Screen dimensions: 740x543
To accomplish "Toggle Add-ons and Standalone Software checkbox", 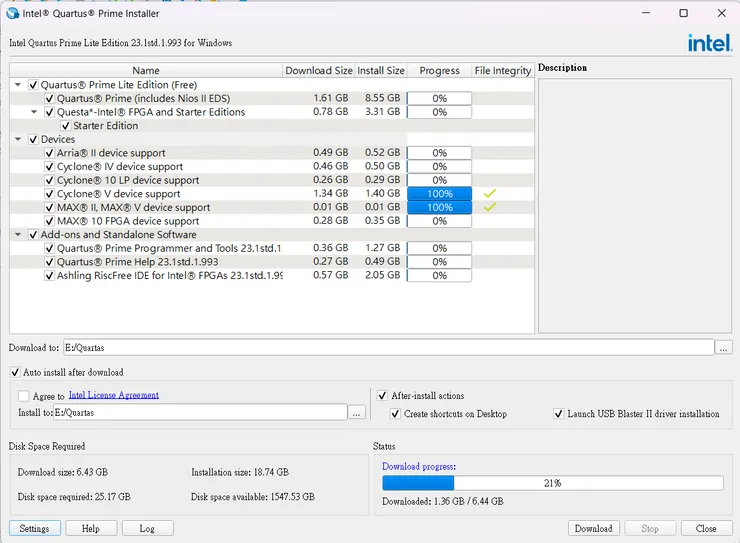I will tap(33, 235).
